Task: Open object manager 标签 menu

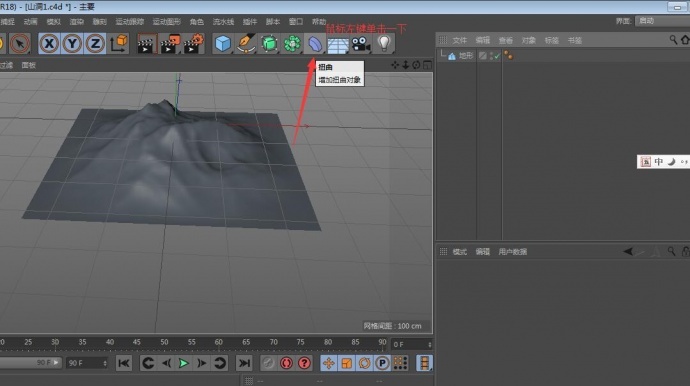Action: click(552, 40)
